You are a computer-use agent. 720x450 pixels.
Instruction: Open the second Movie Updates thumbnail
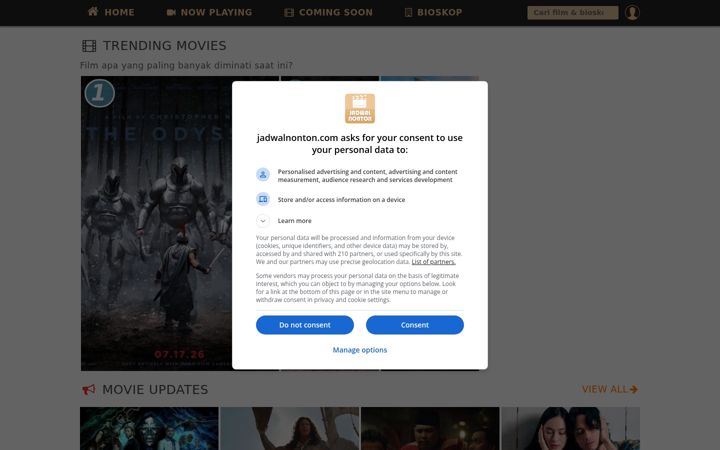[x=290, y=428]
